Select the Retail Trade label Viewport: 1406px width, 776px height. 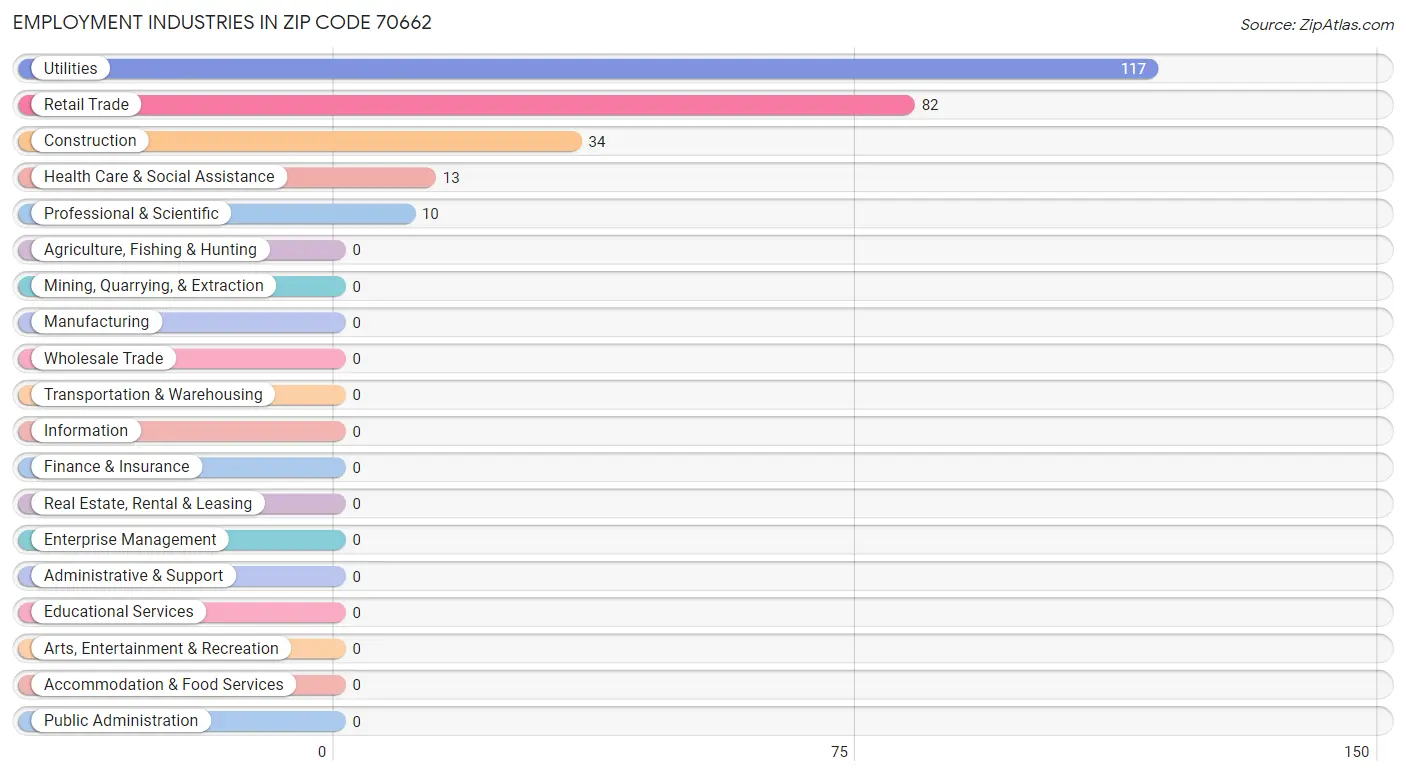tap(86, 104)
